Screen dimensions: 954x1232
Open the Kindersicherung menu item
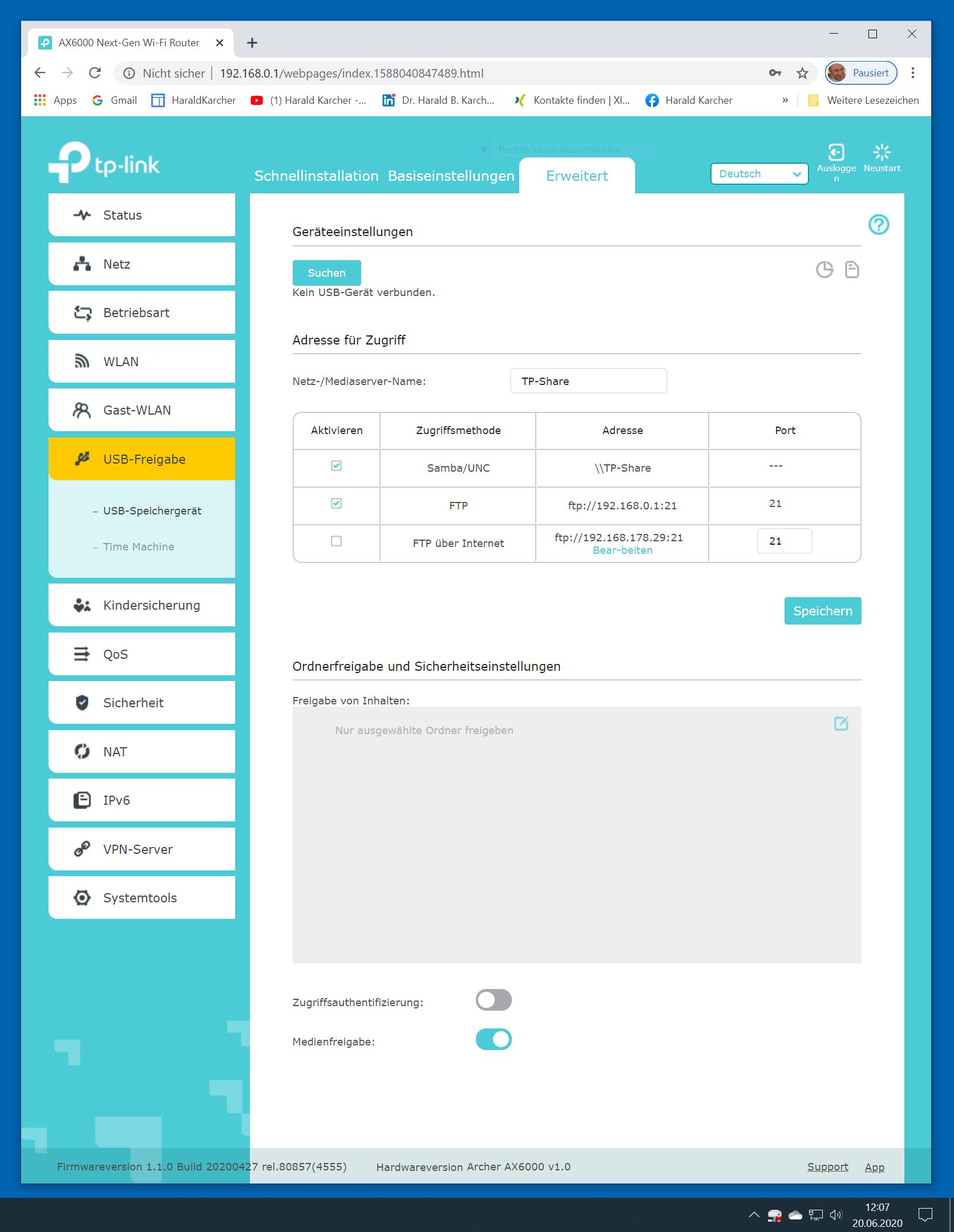142,605
